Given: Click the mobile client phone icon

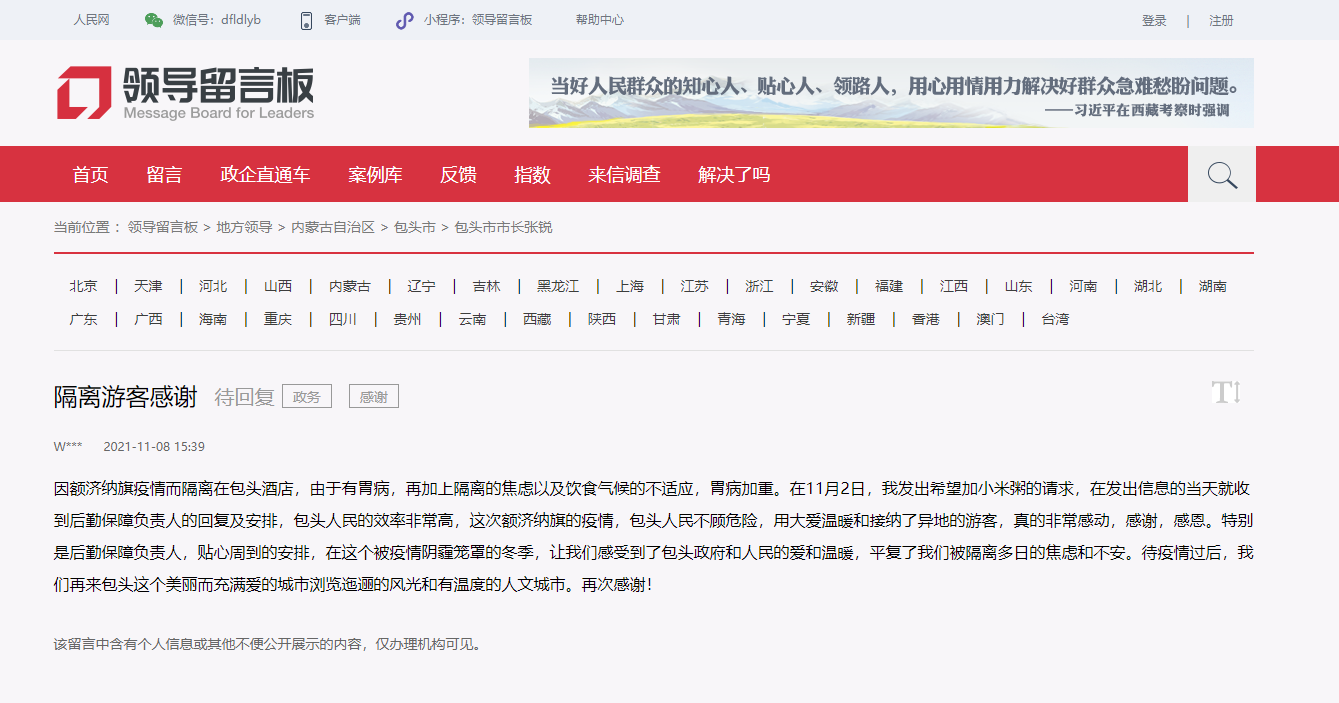Looking at the screenshot, I should [x=306, y=20].
